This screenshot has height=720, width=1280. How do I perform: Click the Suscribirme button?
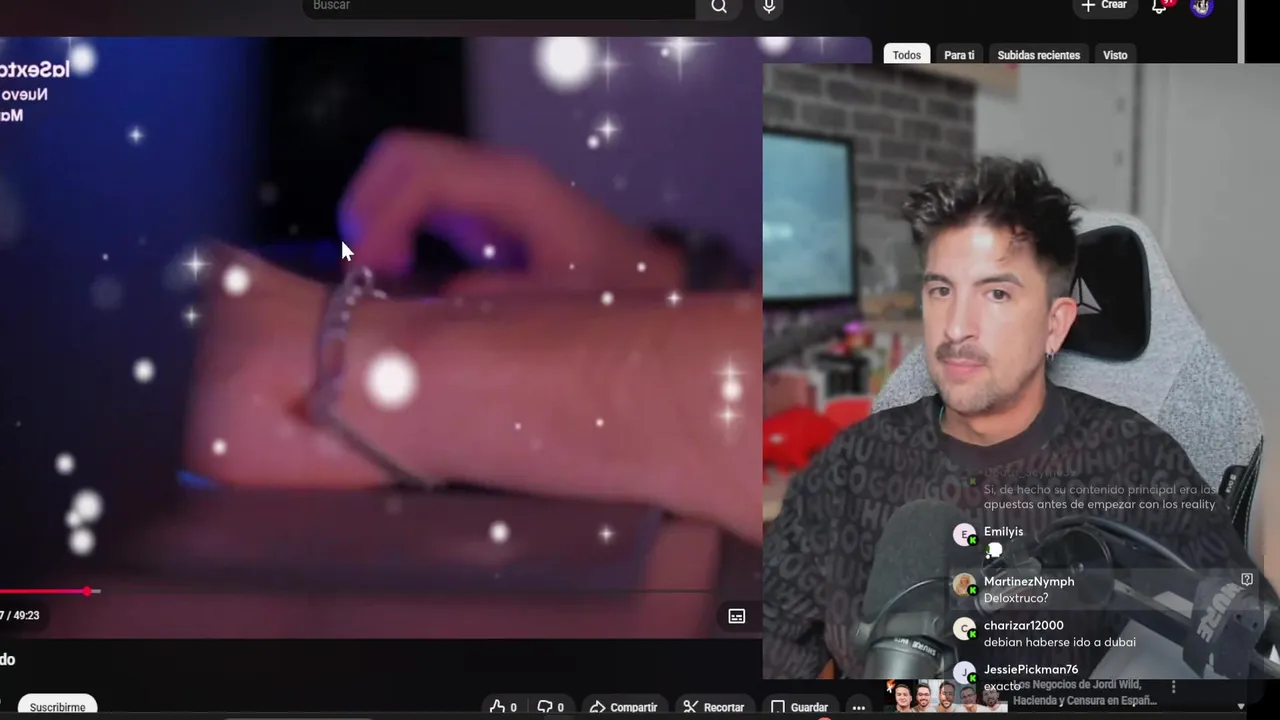57,707
